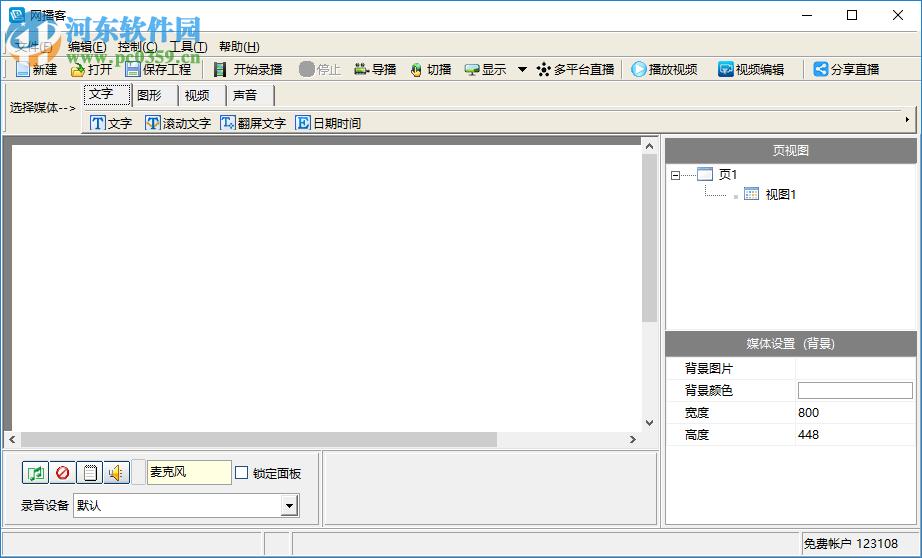Viewport: 922px width, 558px height.
Task: Expand the media toolbar overflow arrow
Action: (x=907, y=120)
